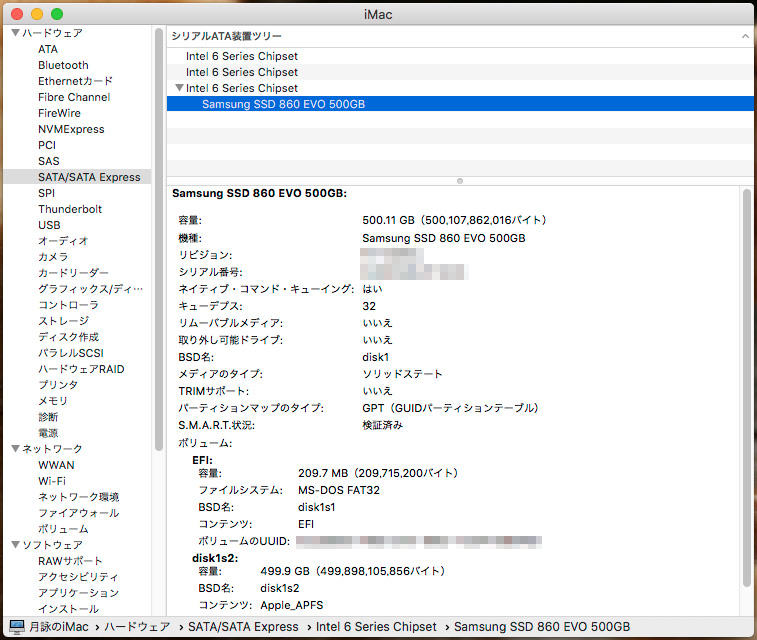Click the green zoom window button
The width and height of the screenshot is (757, 640).
(x=57, y=14)
